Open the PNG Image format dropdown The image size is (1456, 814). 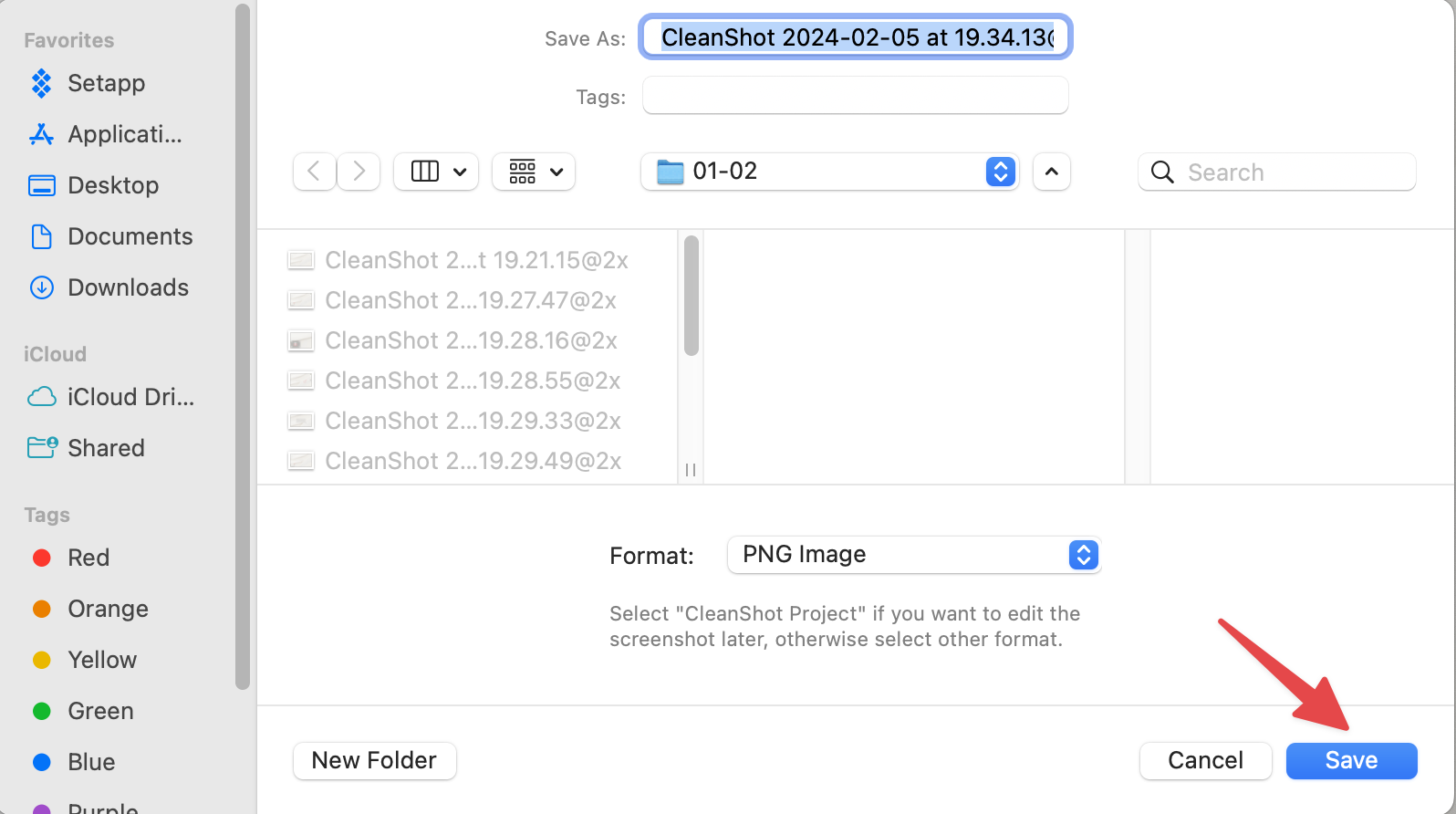click(x=914, y=555)
